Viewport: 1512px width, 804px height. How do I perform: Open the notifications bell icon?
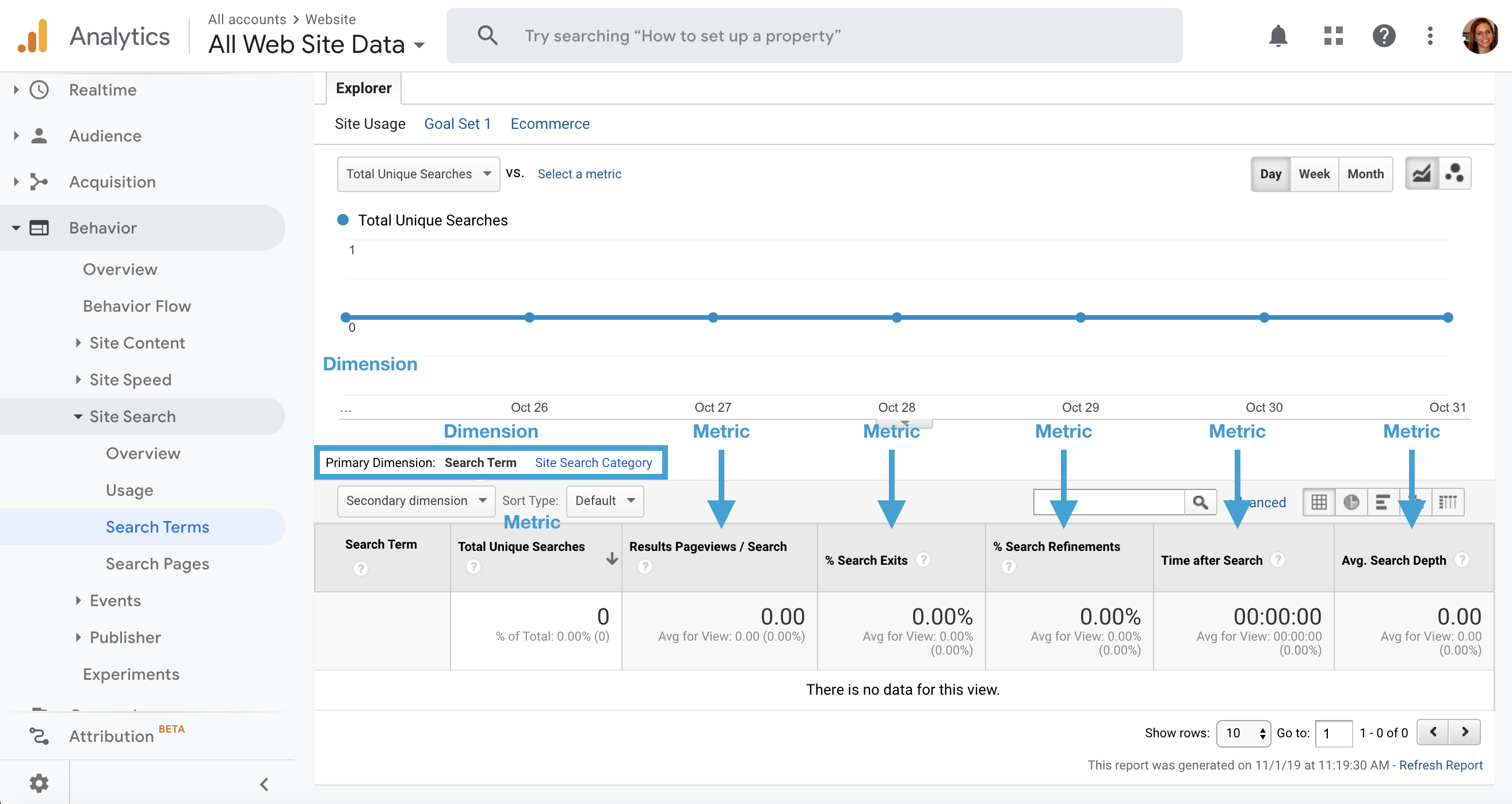[x=1278, y=36]
